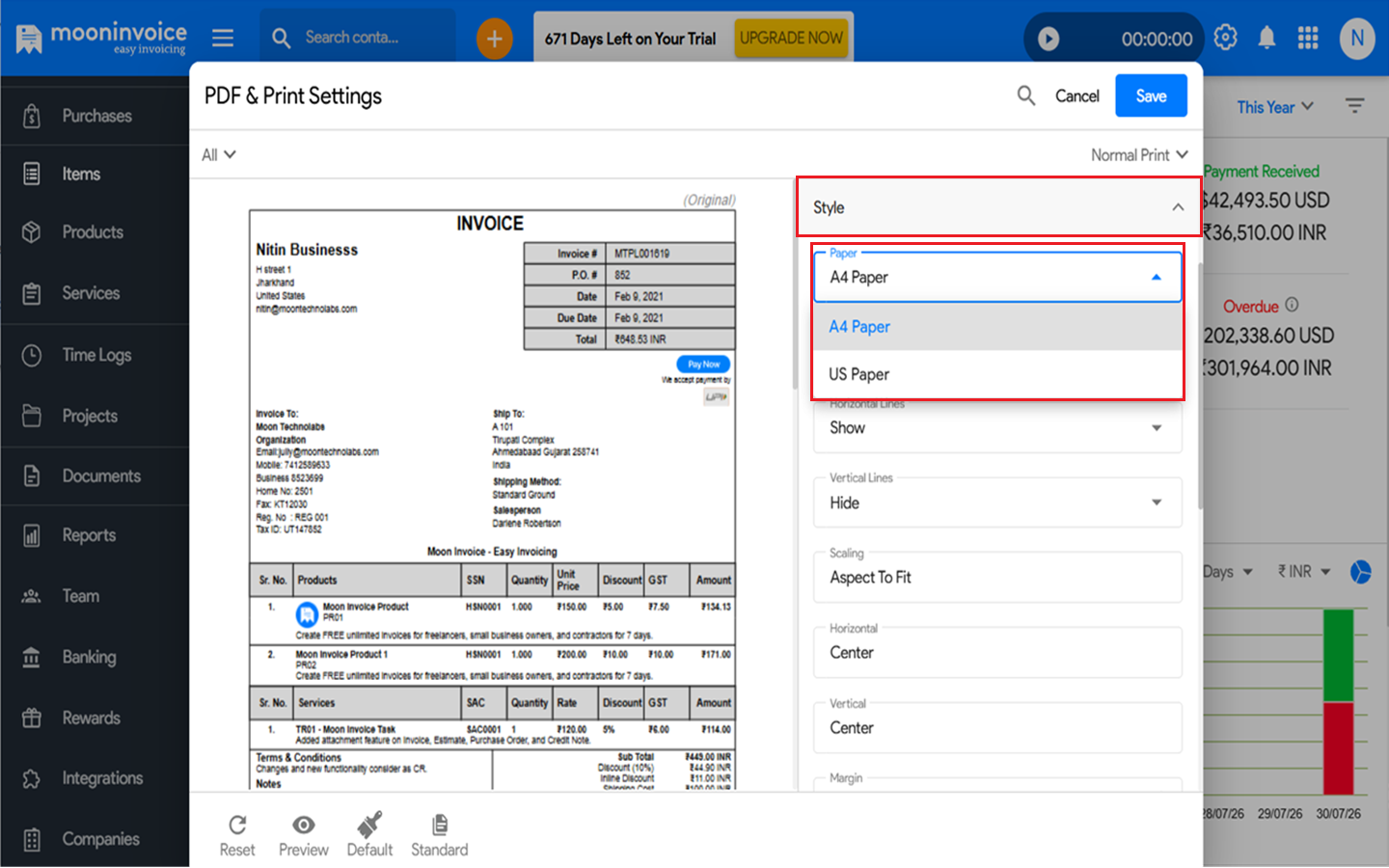This screenshot has width=1389, height=868.
Task: Open the Normal Print dropdown
Action: pyautogui.click(x=1139, y=154)
